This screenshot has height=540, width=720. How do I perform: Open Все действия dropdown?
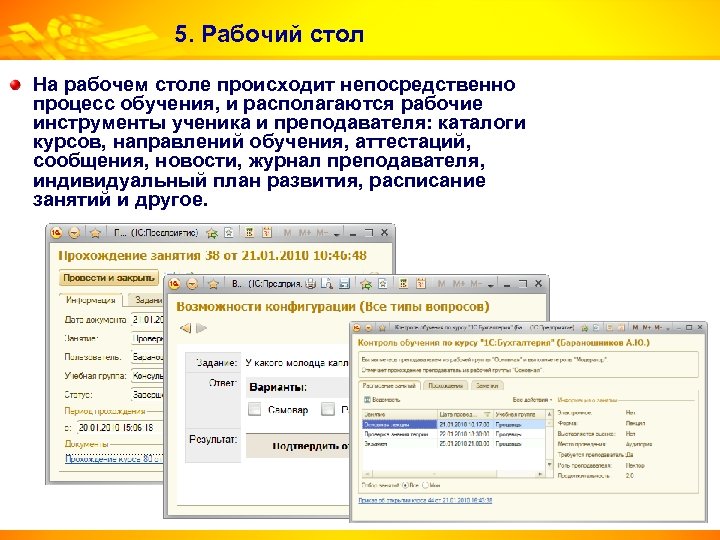pos(532,400)
